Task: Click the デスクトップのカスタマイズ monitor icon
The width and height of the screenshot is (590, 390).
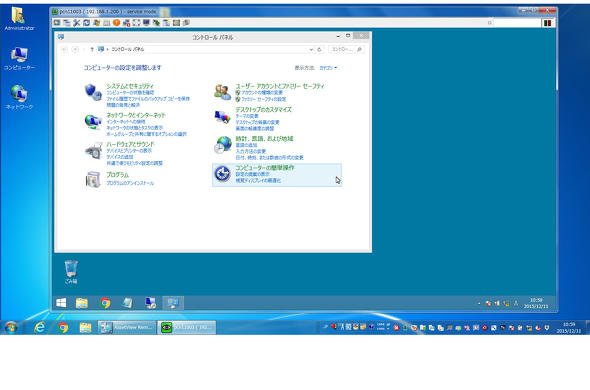Action: click(222, 117)
